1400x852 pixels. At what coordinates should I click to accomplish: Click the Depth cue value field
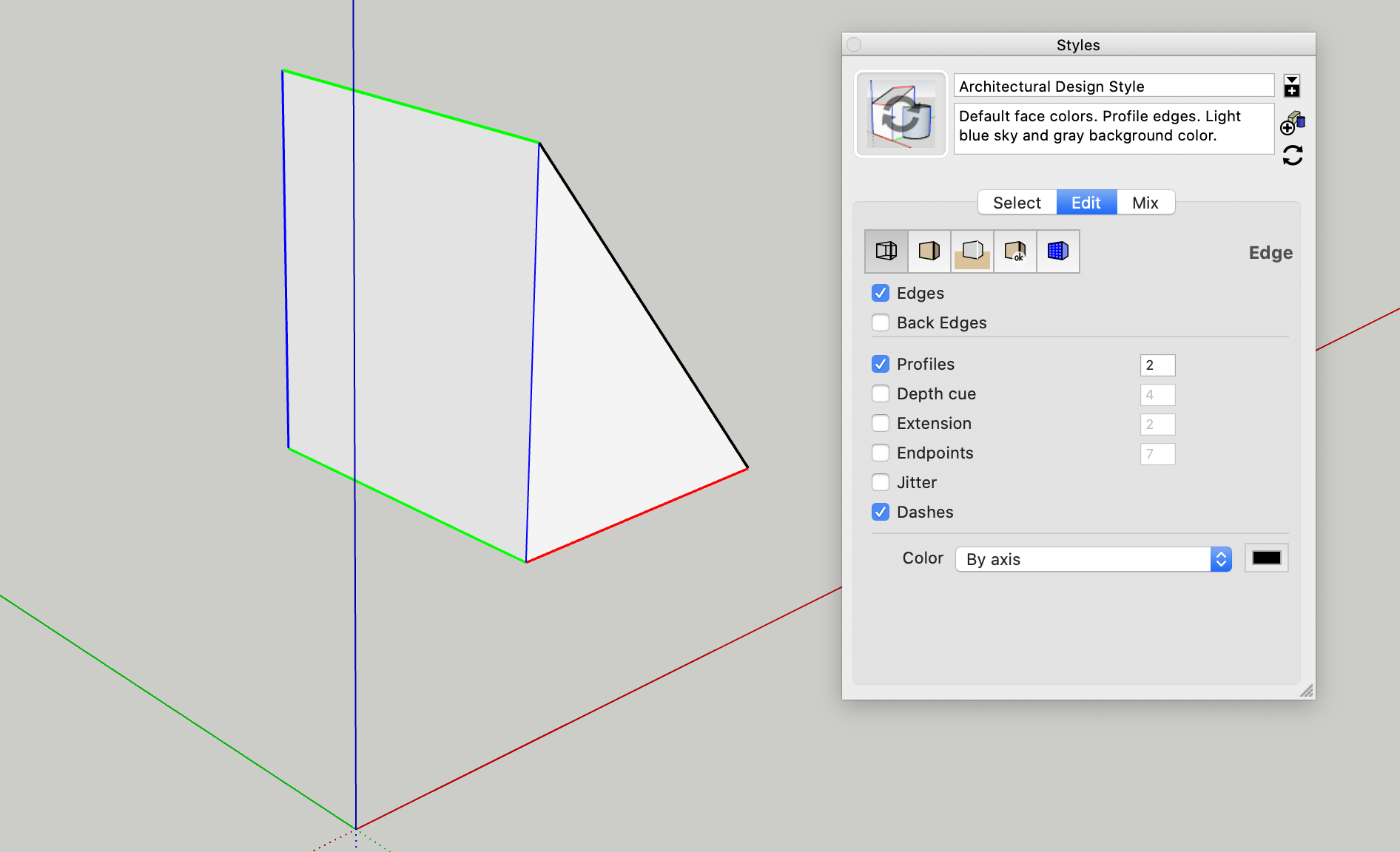pos(1157,394)
